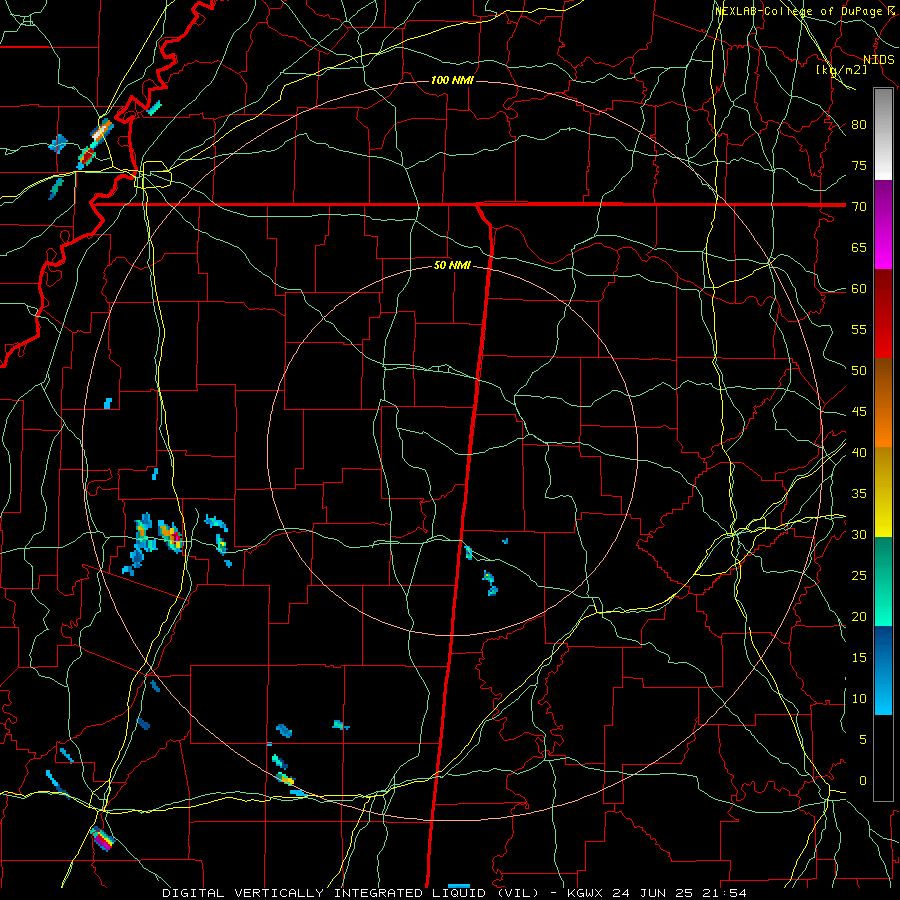Click the NIDS label
Viewport: 900px width, 900px height.
[x=878, y=60]
